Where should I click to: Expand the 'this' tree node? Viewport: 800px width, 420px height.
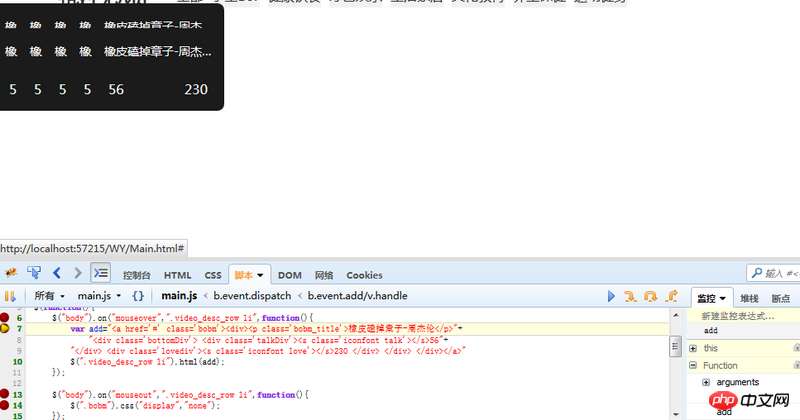coord(693,348)
